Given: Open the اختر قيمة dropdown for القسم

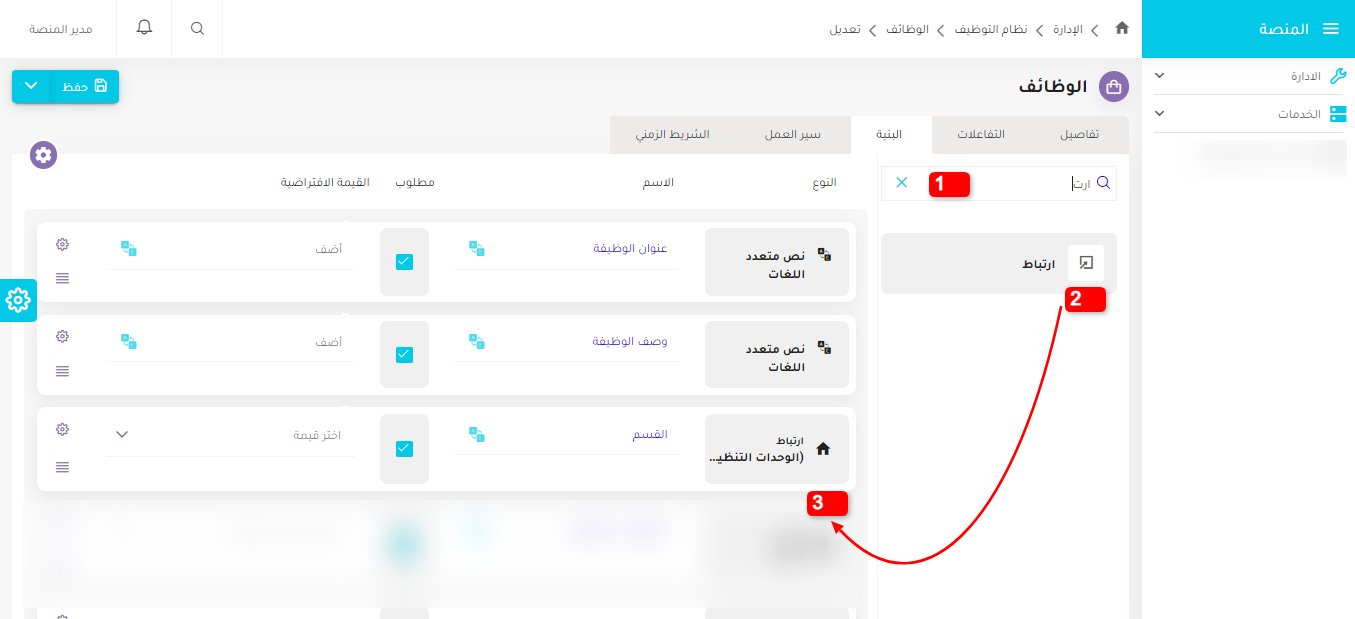Looking at the screenshot, I should pos(230,434).
